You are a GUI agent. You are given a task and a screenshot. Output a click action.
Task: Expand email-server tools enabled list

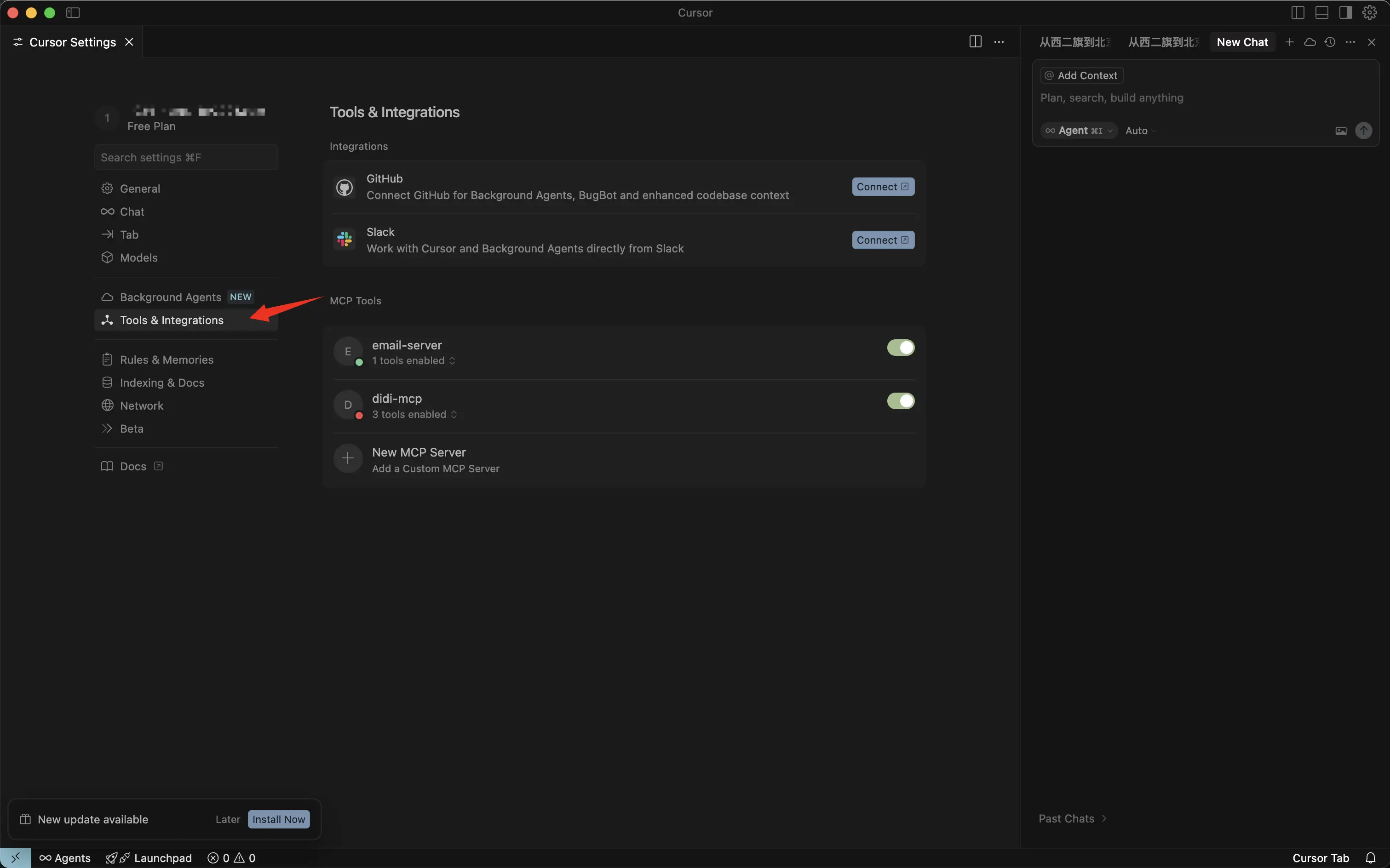(x=414, y=360)
